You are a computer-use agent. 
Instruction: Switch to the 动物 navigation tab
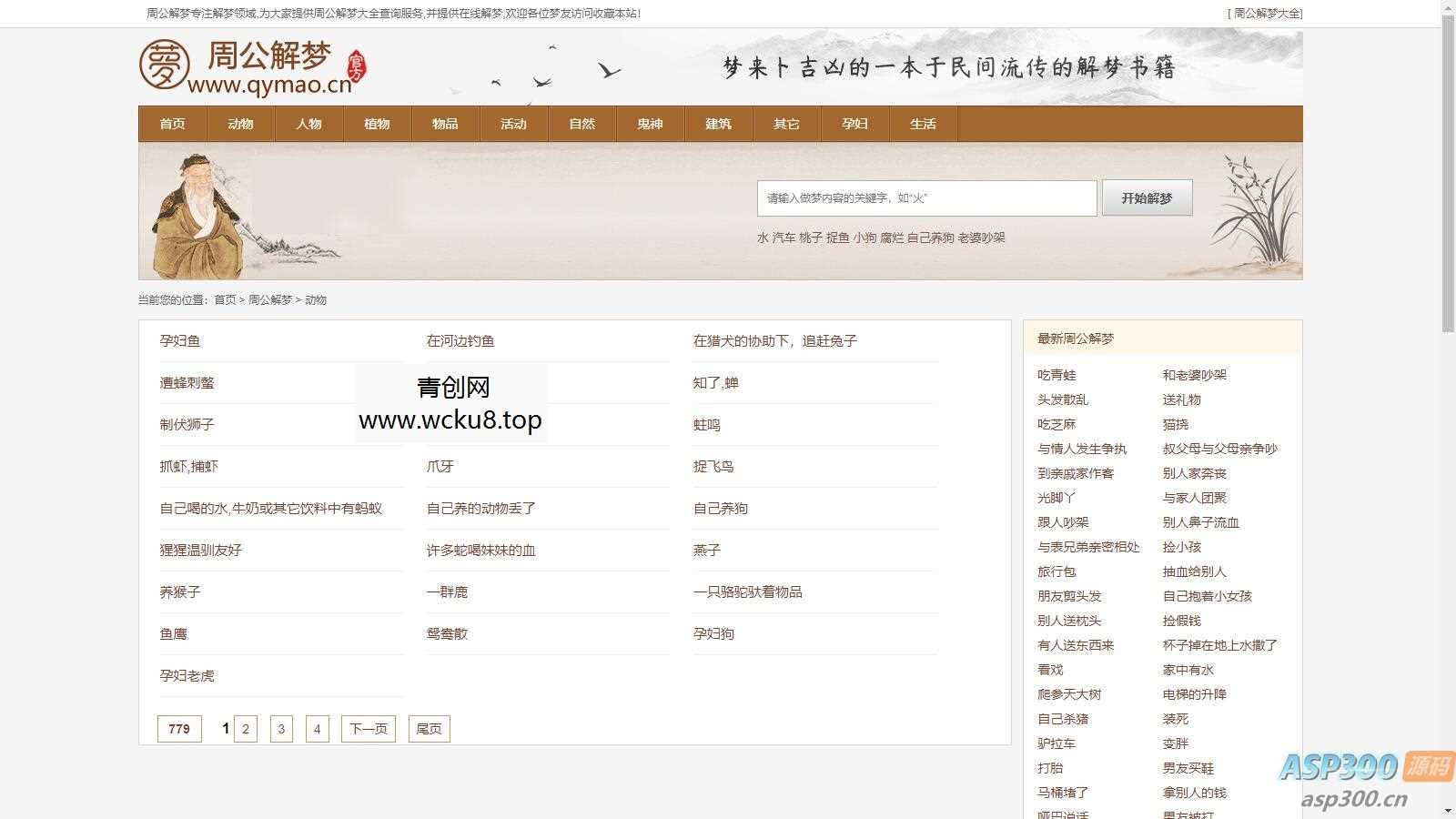(241, 124)
